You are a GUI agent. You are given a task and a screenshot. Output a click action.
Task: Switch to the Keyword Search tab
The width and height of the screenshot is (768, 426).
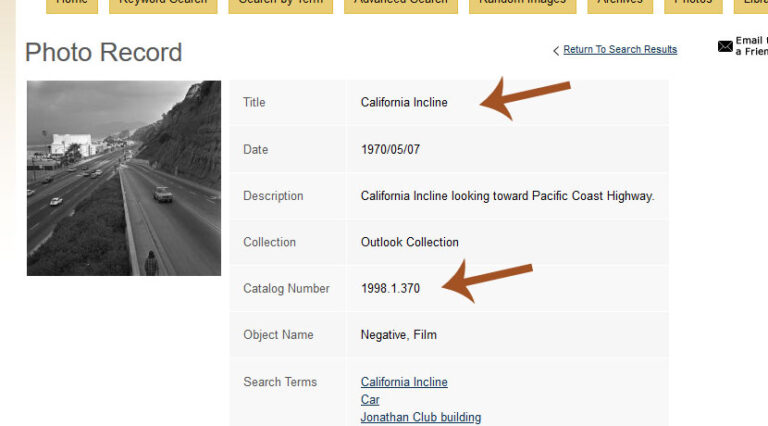163,5
